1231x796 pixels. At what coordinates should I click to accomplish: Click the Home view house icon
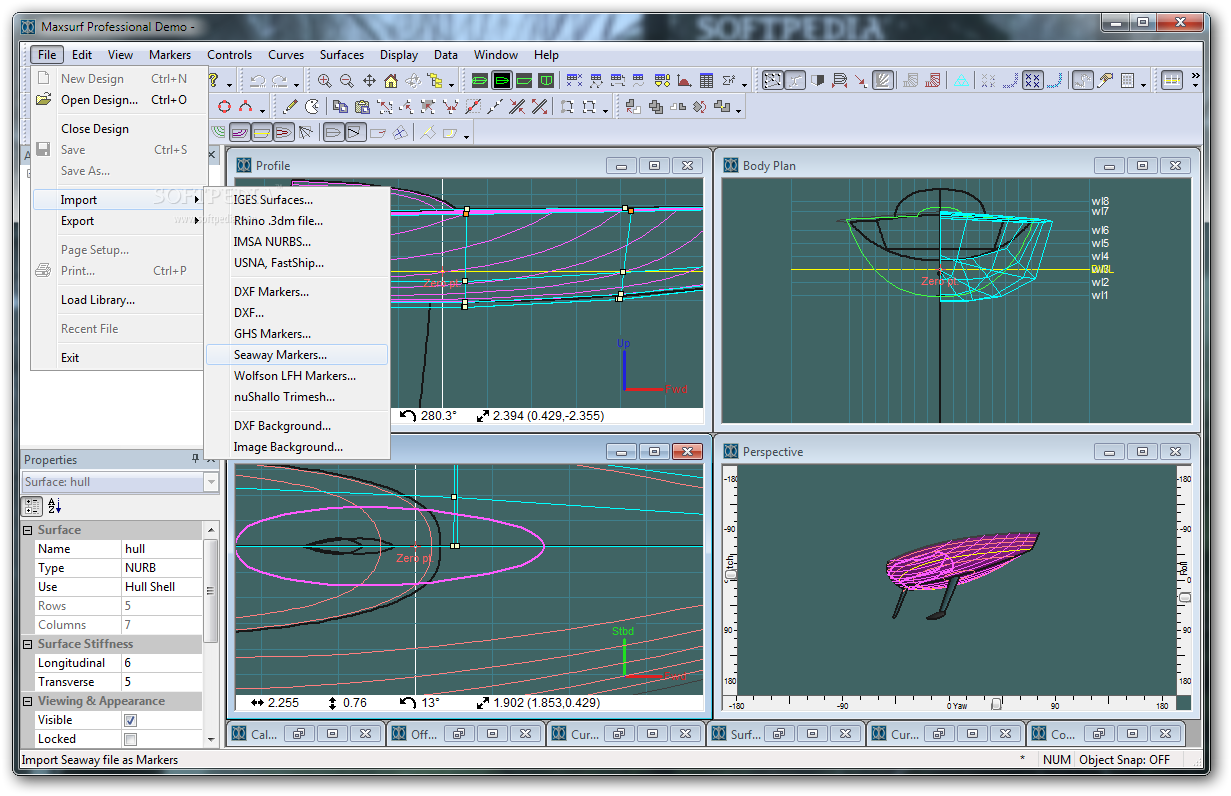391,81
